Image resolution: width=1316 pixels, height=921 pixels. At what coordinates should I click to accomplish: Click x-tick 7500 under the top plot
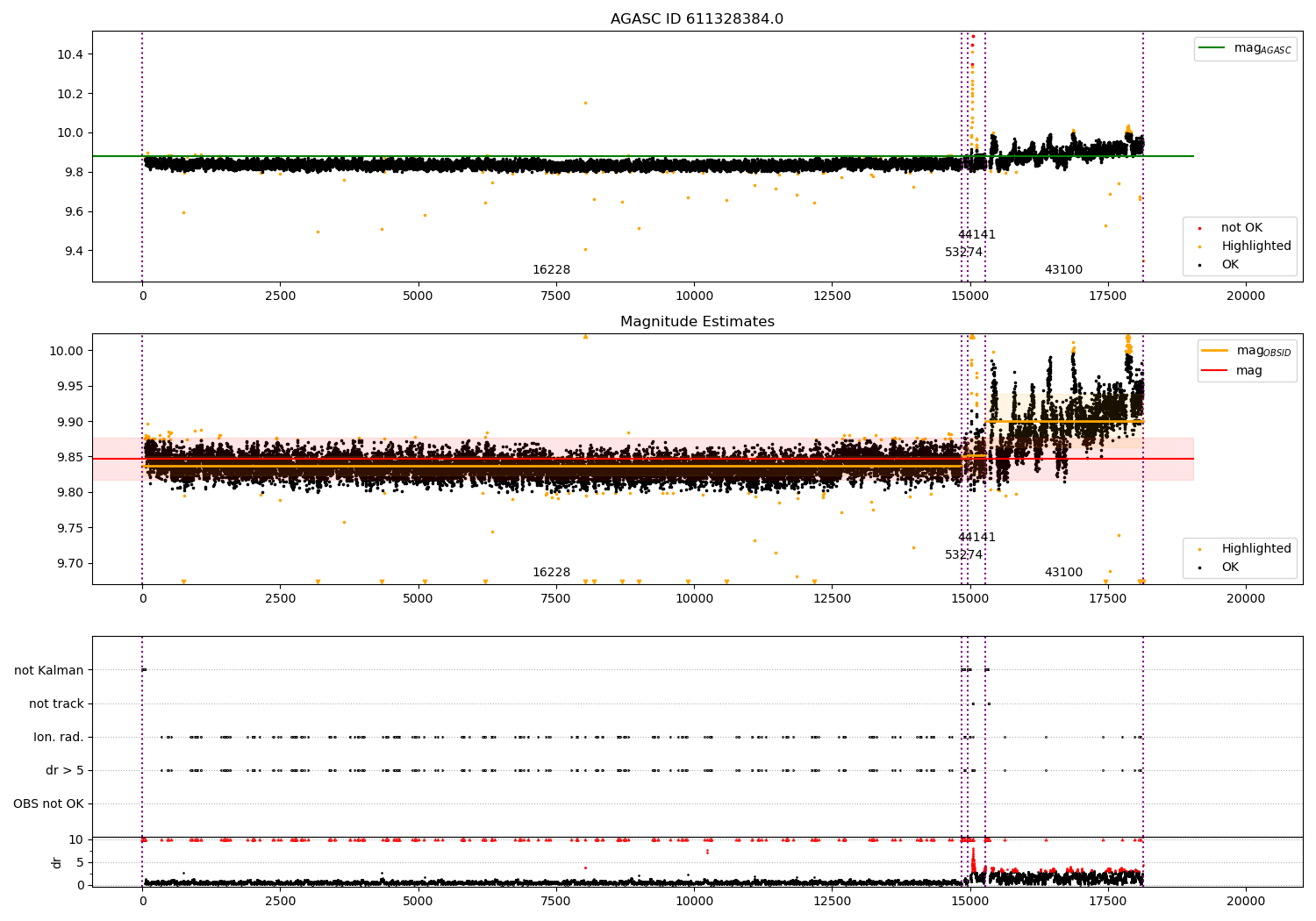coord(556,296)
